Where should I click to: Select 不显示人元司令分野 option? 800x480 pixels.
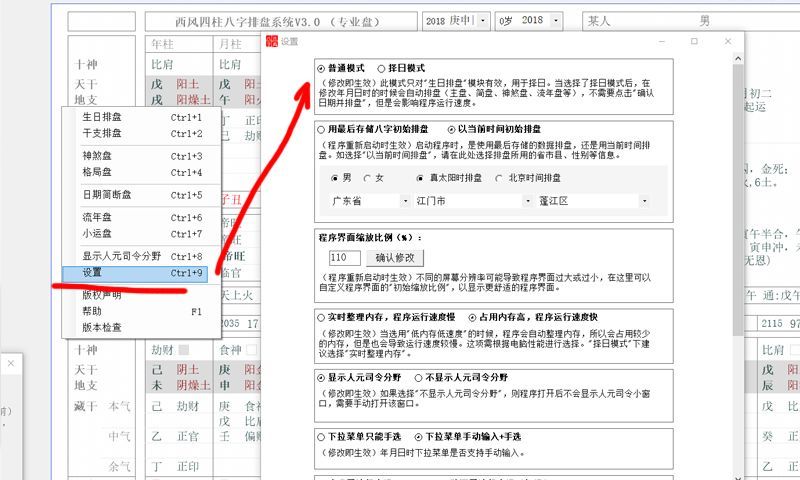(418, 378)
